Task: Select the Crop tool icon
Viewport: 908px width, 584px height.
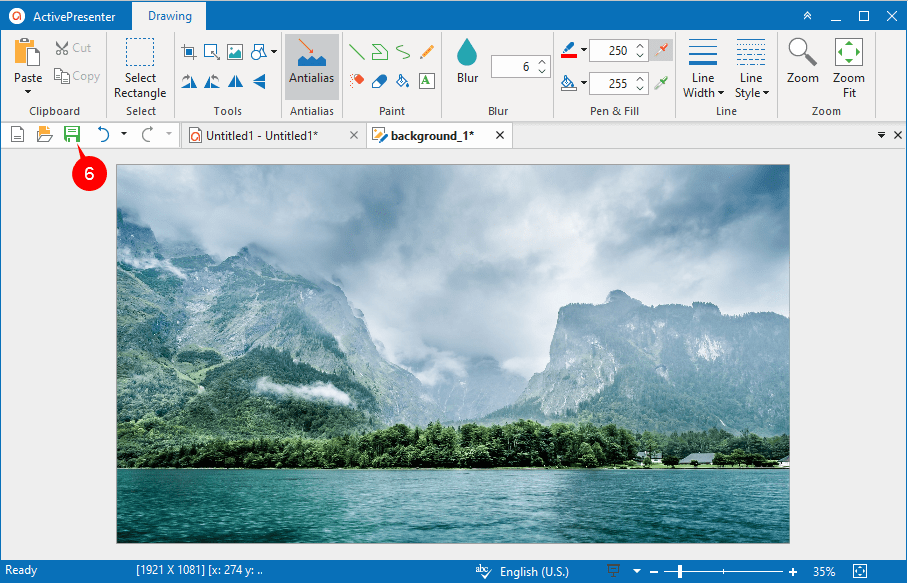Action: 189,52
